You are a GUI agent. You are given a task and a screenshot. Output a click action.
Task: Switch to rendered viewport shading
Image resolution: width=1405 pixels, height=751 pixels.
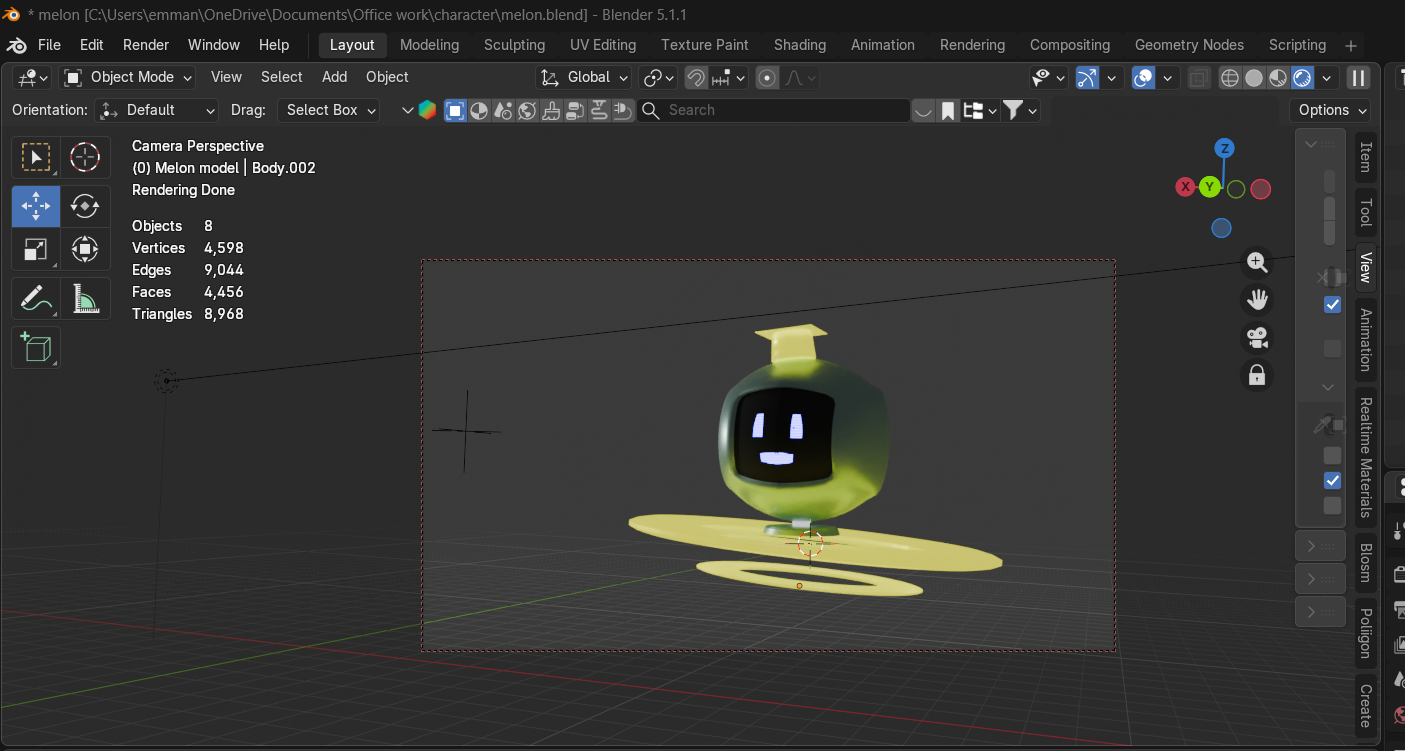pyautogui.click(x=1302, y=77)
